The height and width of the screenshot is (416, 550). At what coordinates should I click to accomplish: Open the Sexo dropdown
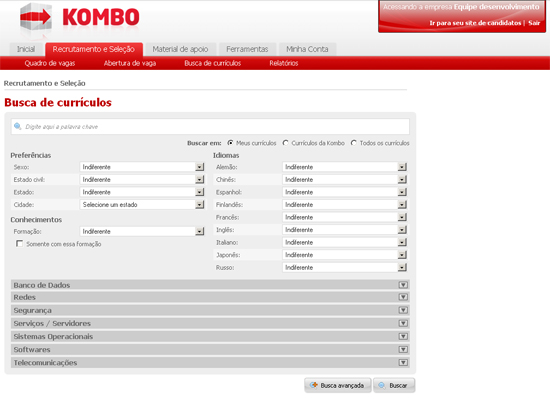142,167
